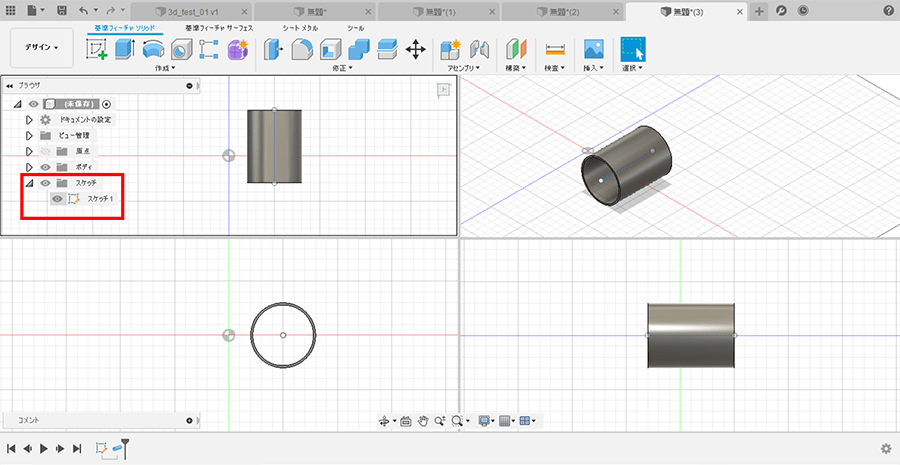This screenshot has width=900, height=465.
Task: Click the extrude feature in the timeline
Action: (x=117, y=449)
